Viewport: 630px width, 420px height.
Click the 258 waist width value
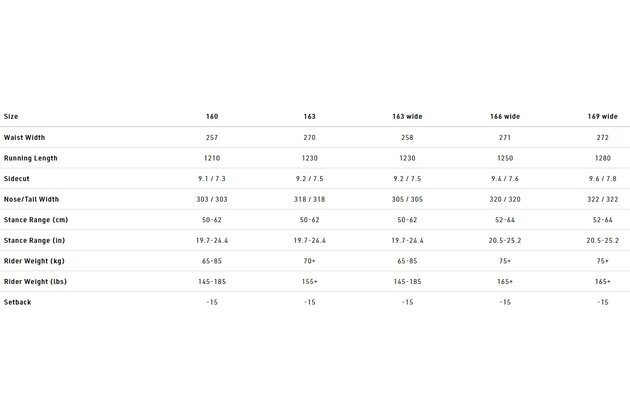(407, 137)
